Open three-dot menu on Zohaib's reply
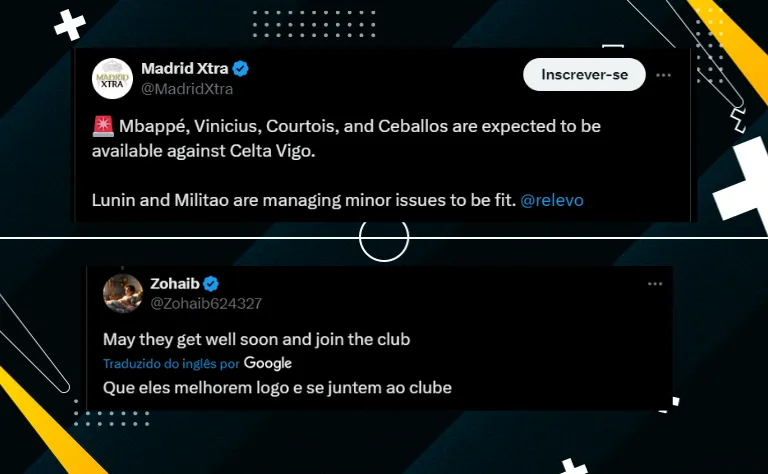Viewport: 768px width, 474px height. click(x=655, y=284)
